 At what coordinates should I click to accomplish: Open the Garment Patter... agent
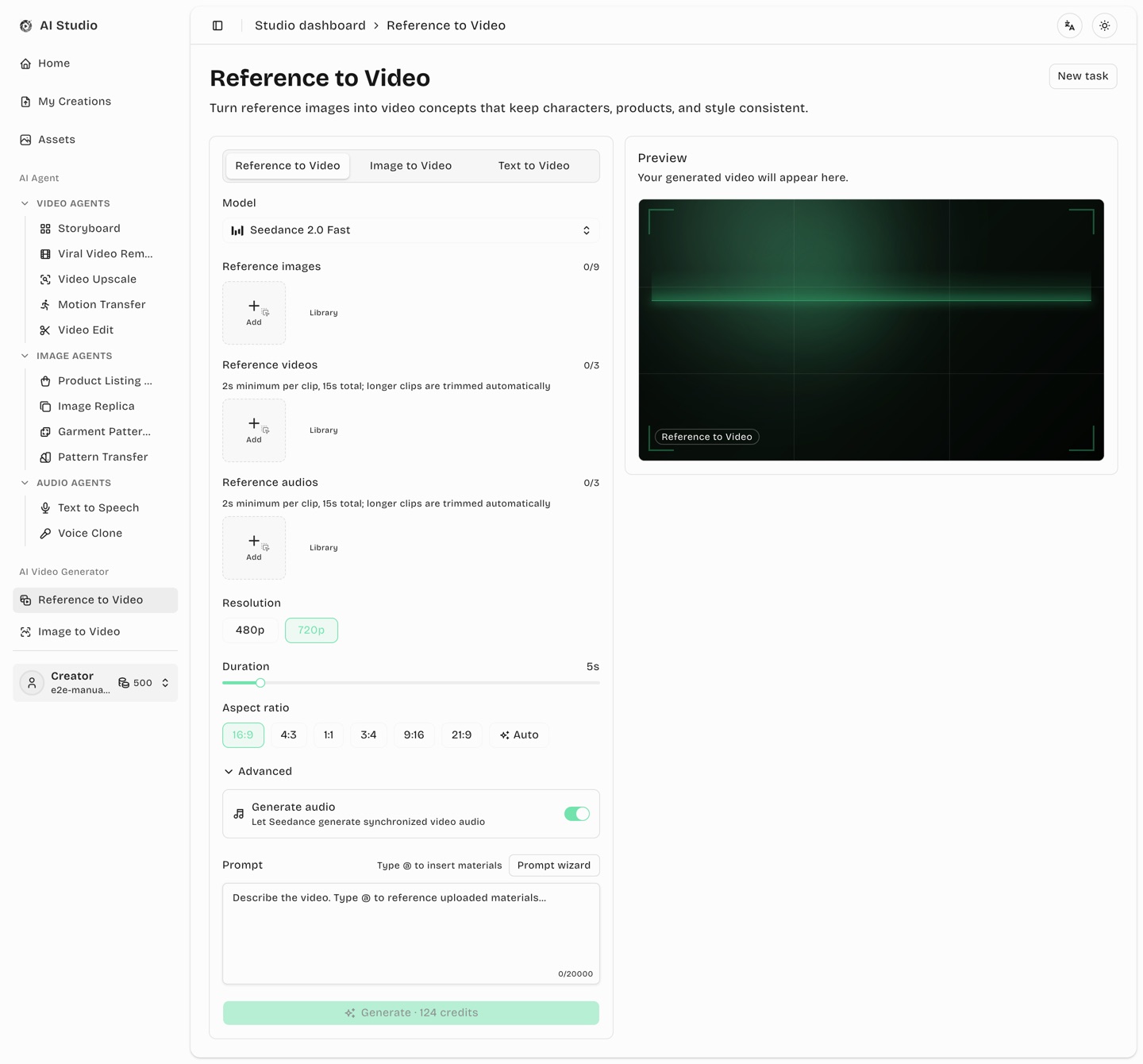coord(105,432)
